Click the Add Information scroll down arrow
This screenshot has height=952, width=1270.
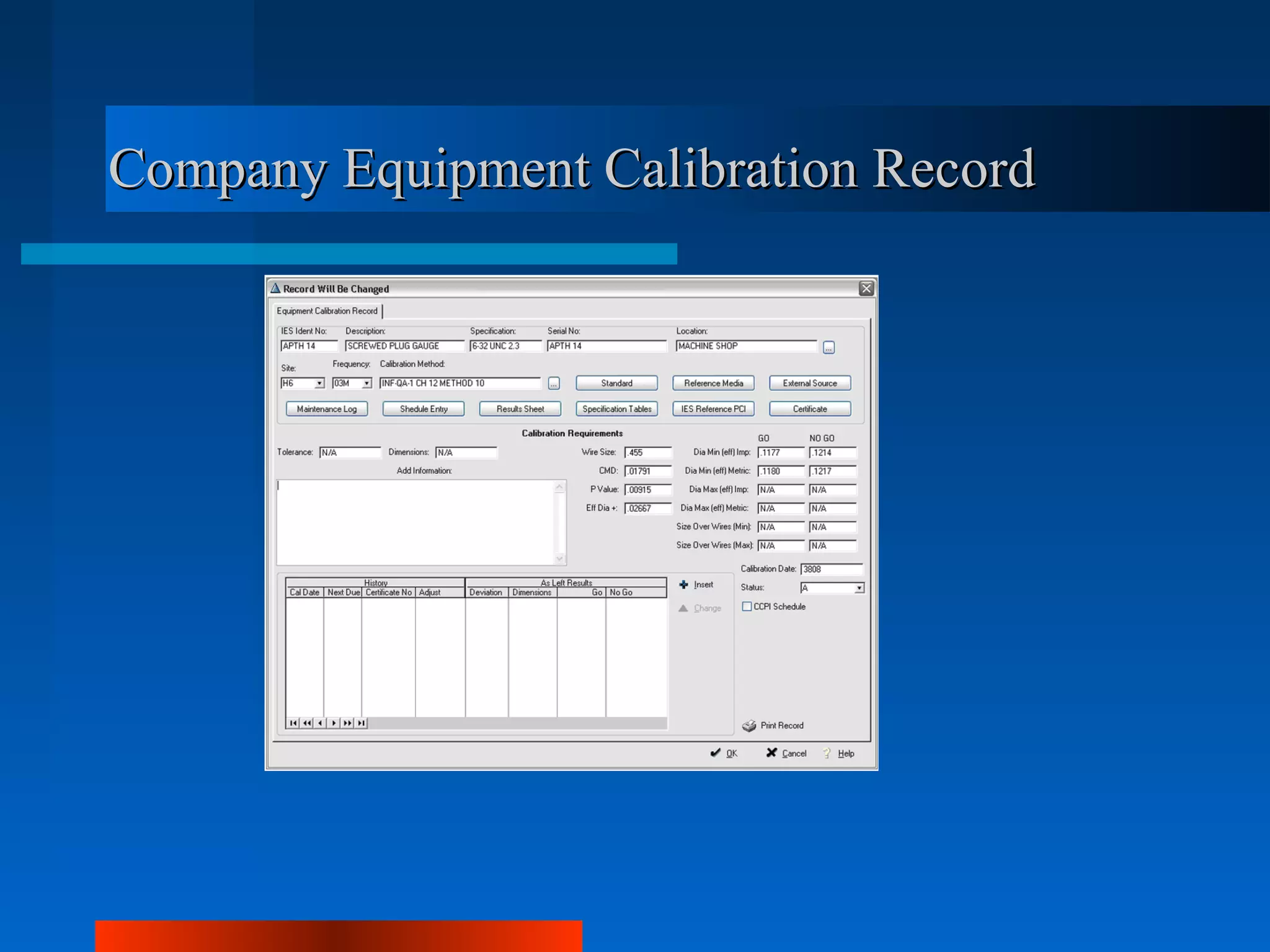click(x=560, y=558)
